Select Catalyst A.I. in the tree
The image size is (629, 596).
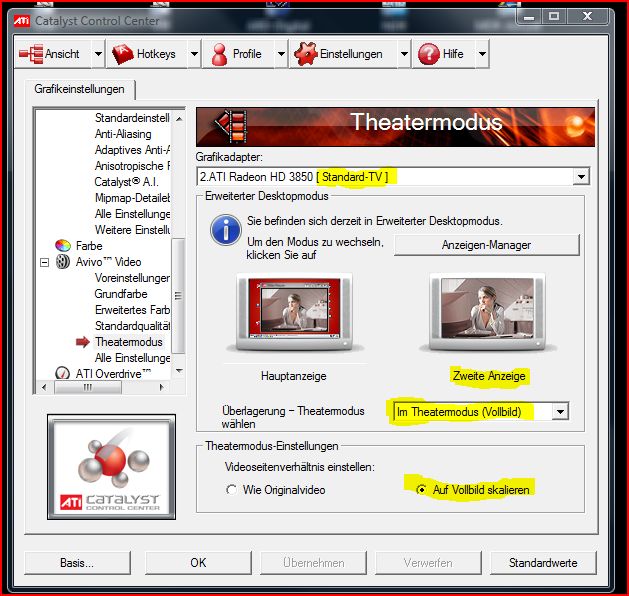pyautogui.click(x=126, y=182)
